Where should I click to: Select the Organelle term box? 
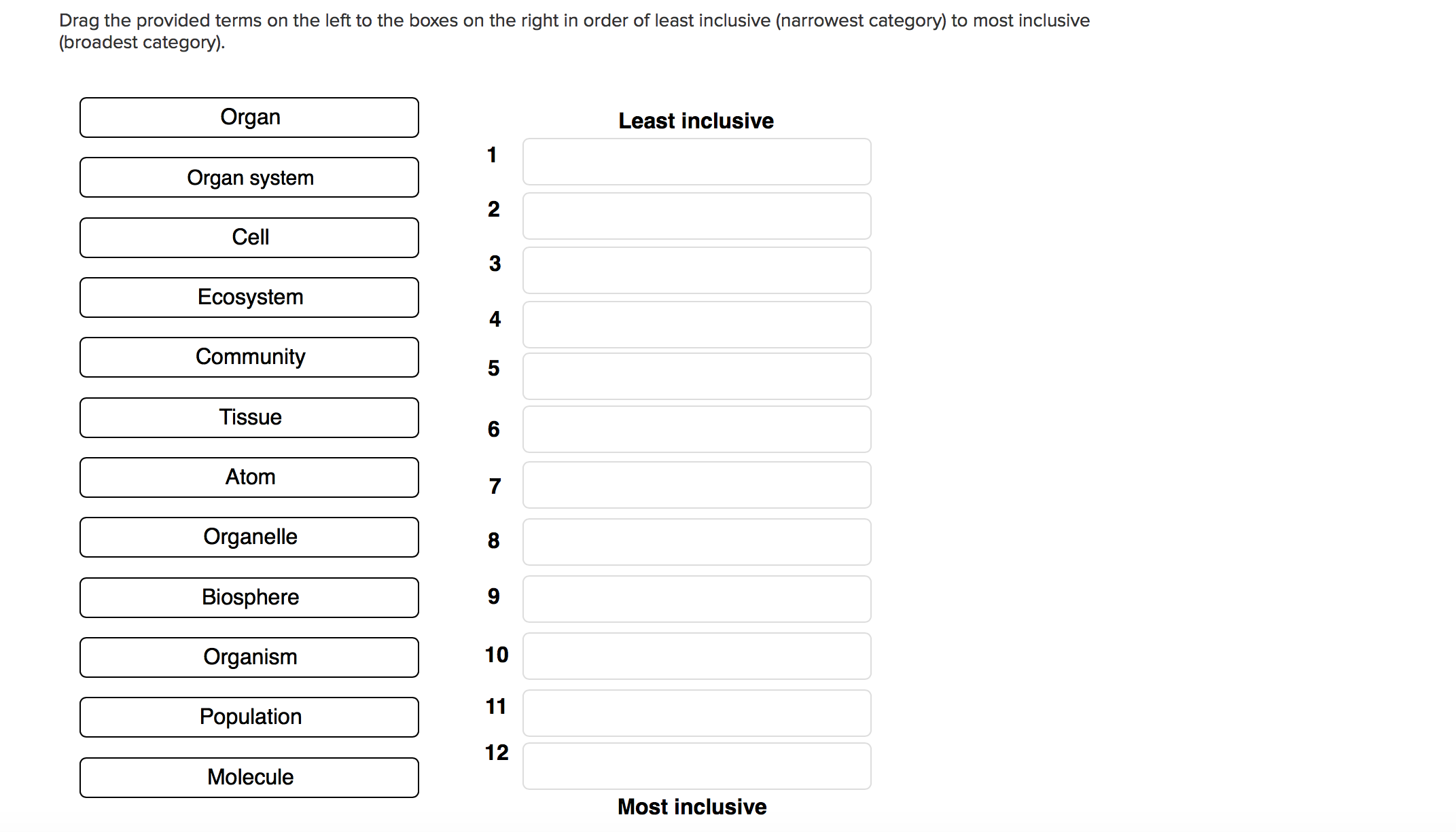pyautogui.click(x=249, y=537)
